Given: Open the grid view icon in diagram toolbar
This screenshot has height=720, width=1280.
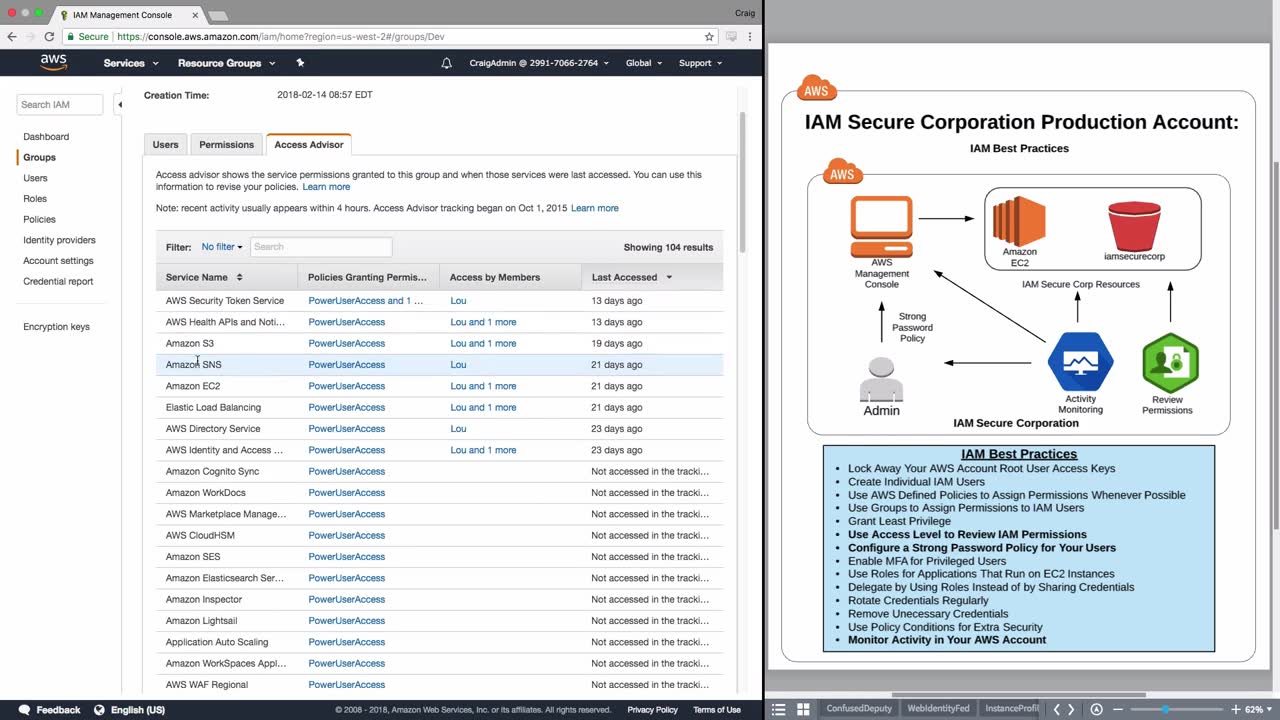Looking at the screenshot, I should pyautogui.click(x=802, y=709).
